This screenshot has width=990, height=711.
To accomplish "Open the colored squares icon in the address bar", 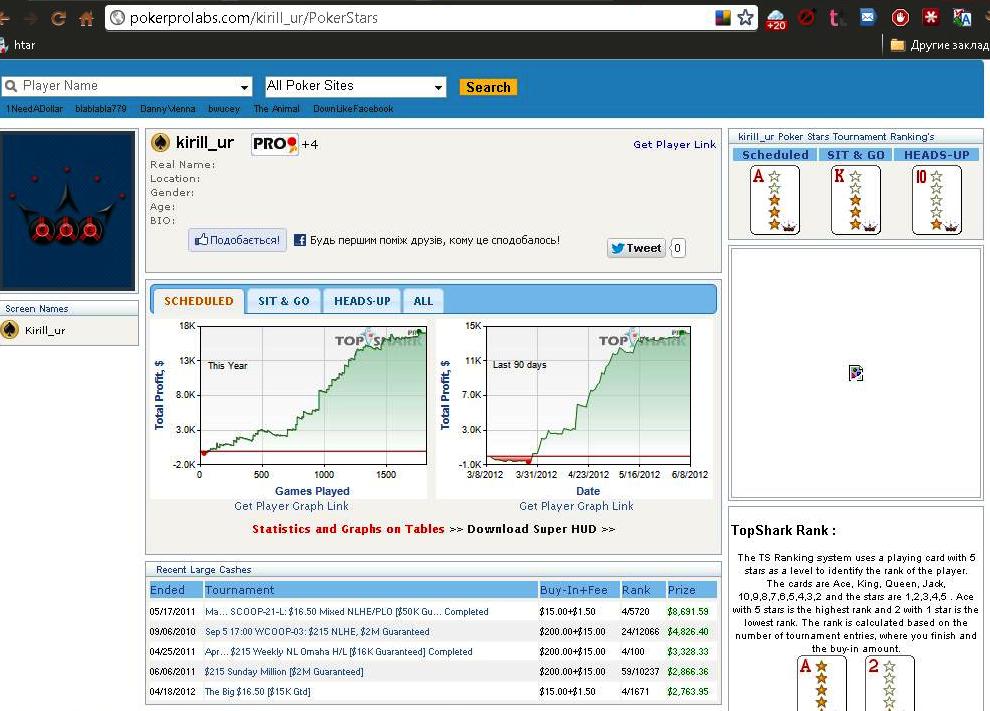I will pos(723,18).
